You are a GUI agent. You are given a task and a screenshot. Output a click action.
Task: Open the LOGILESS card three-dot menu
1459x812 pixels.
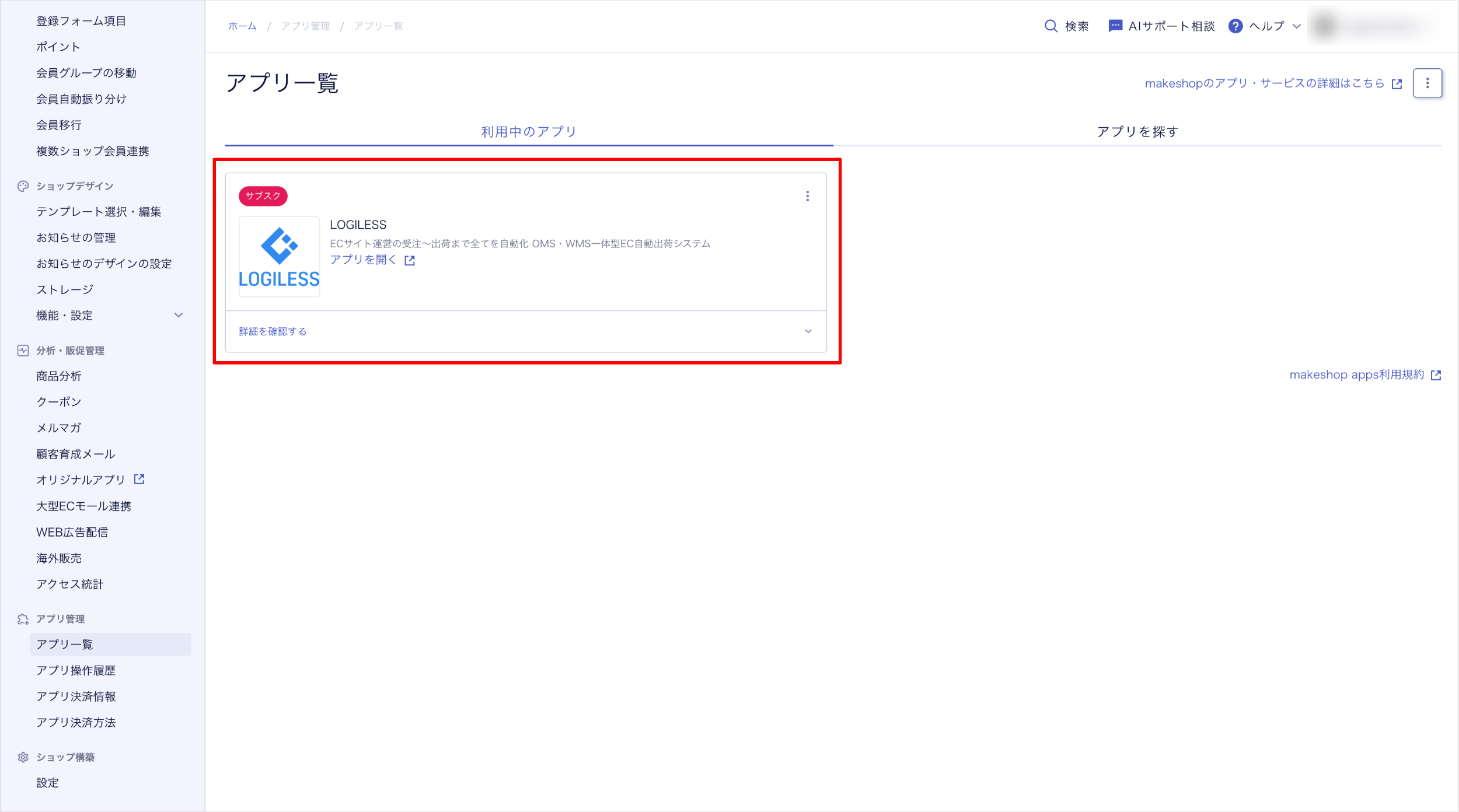(807, 196)
